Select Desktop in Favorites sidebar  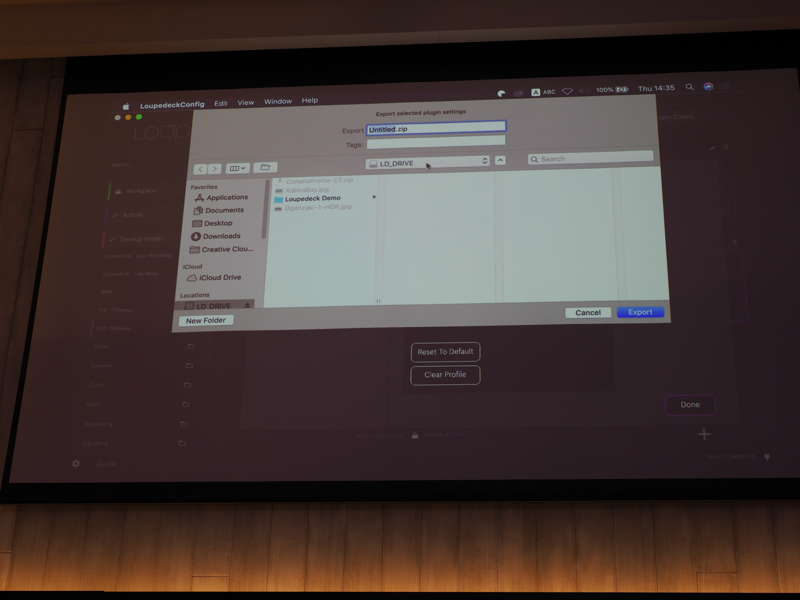[x=213, y=223]
